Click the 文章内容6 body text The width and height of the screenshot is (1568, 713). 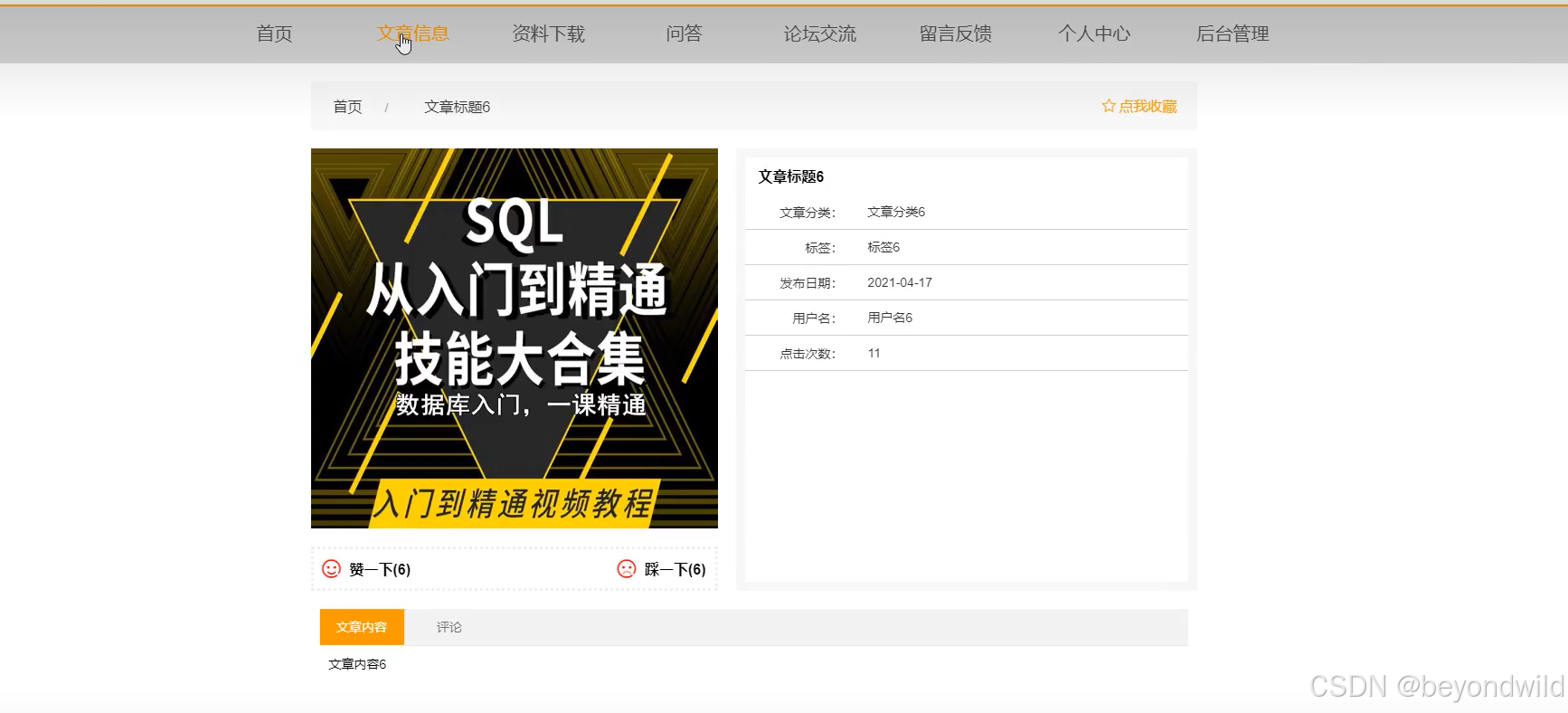point(357,664)
